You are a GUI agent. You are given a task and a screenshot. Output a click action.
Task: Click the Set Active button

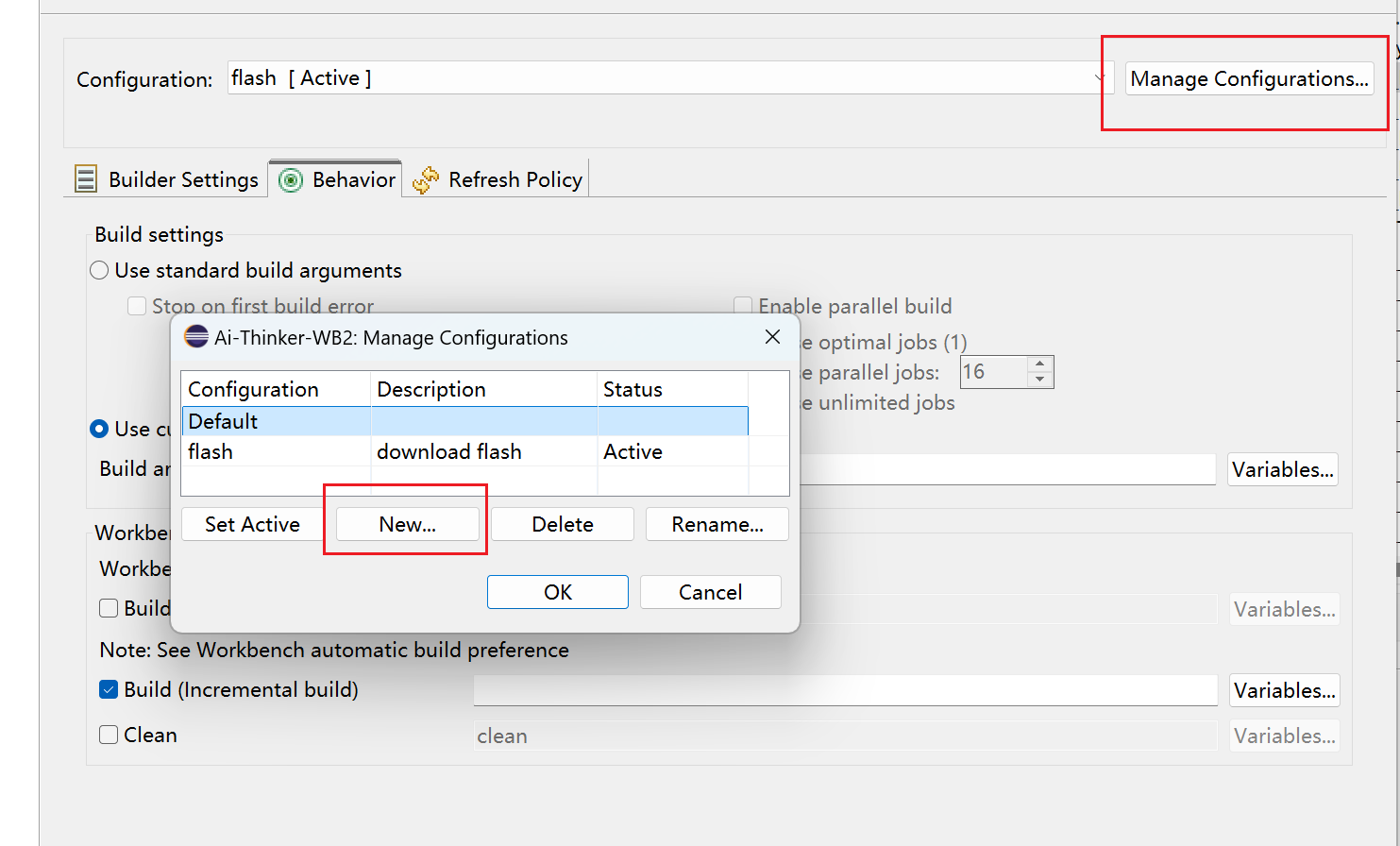252,524
